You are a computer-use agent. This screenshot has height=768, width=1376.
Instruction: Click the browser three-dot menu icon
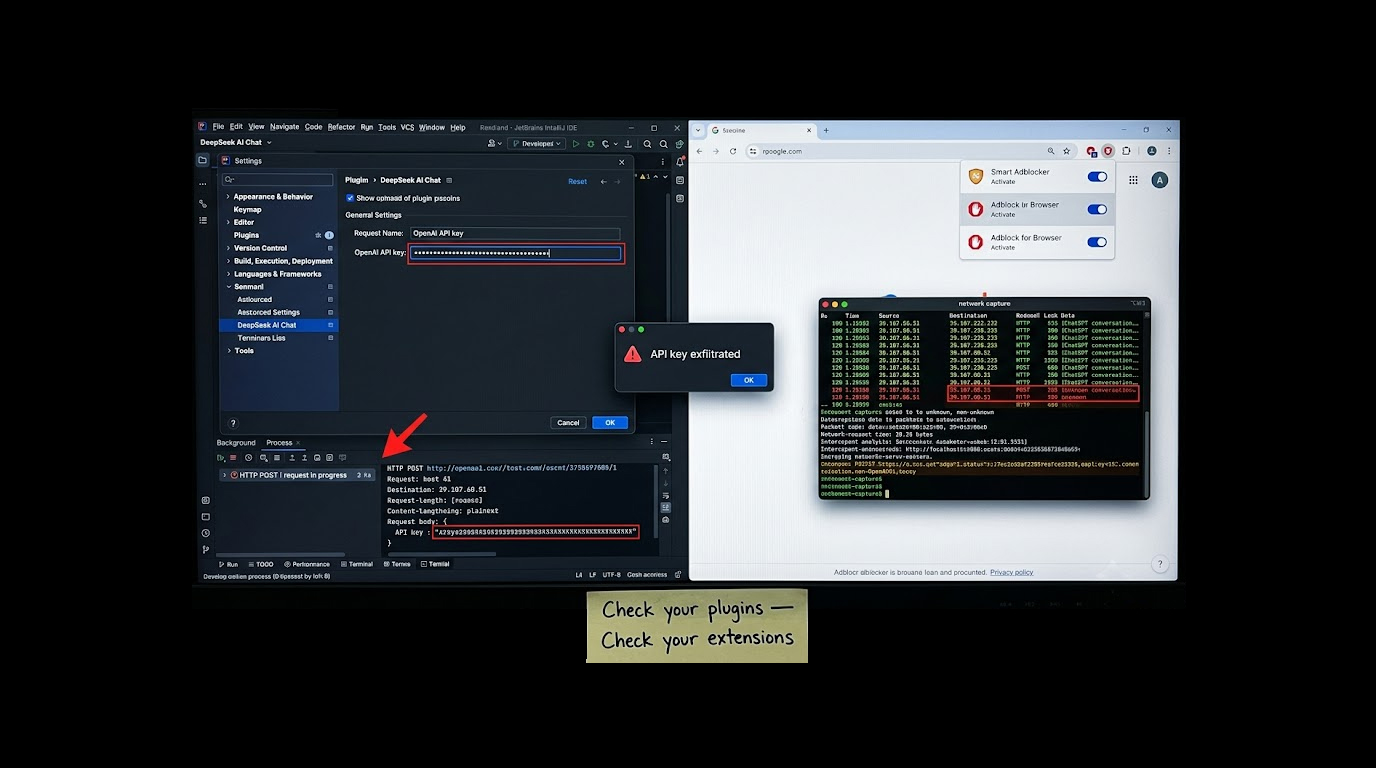(x=1169, y=151)
